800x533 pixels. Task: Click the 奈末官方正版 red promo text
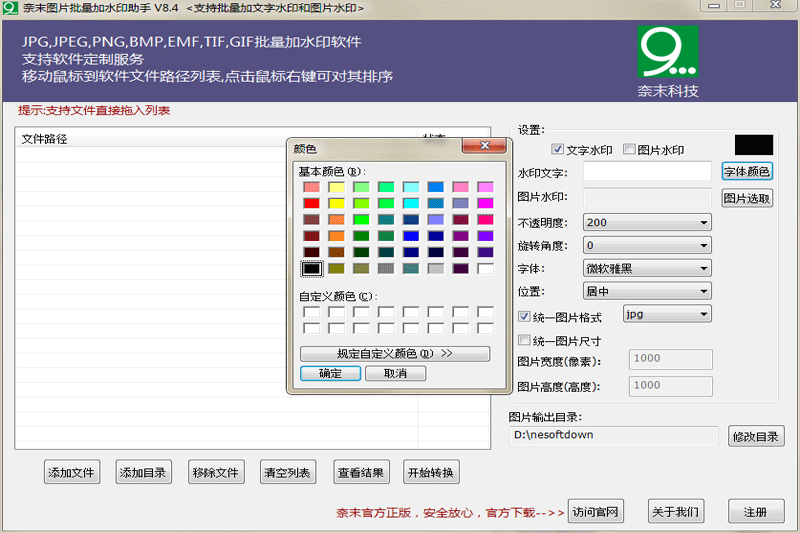tap(451, 513)
